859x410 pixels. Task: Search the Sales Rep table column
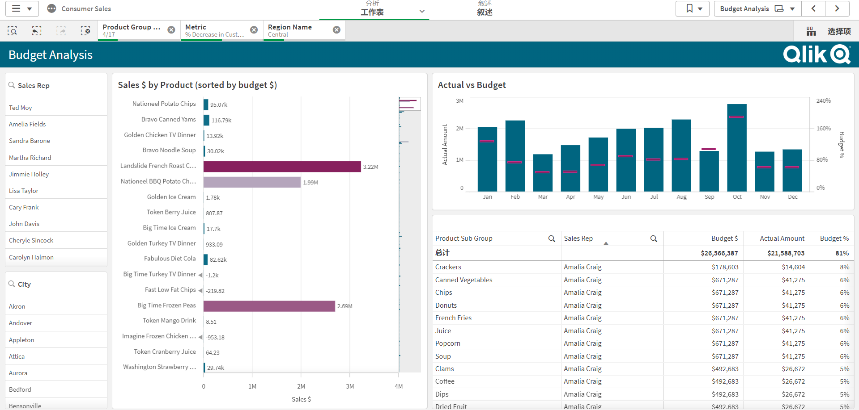654,238
